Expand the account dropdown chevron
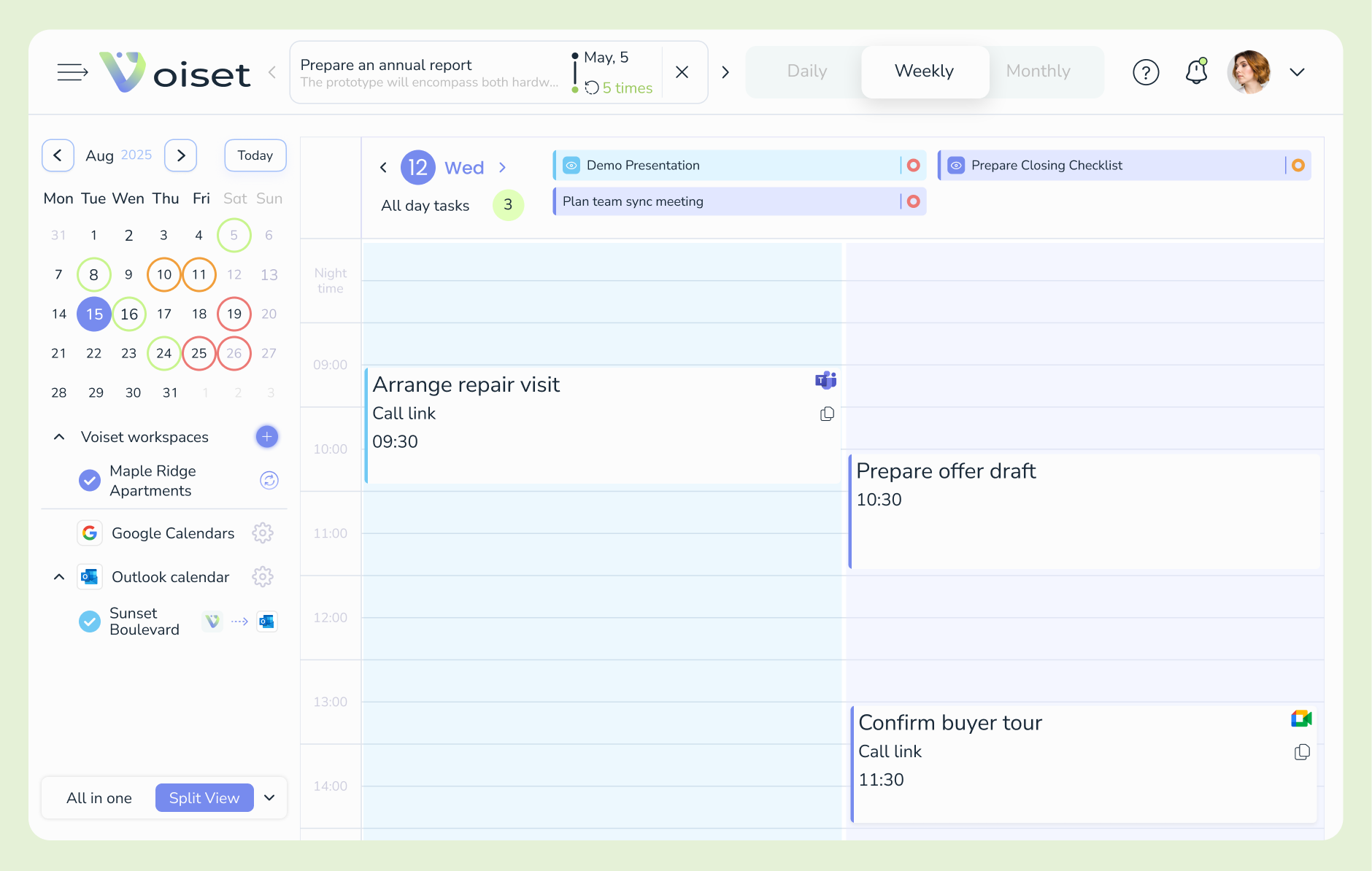 point(1297,72)
